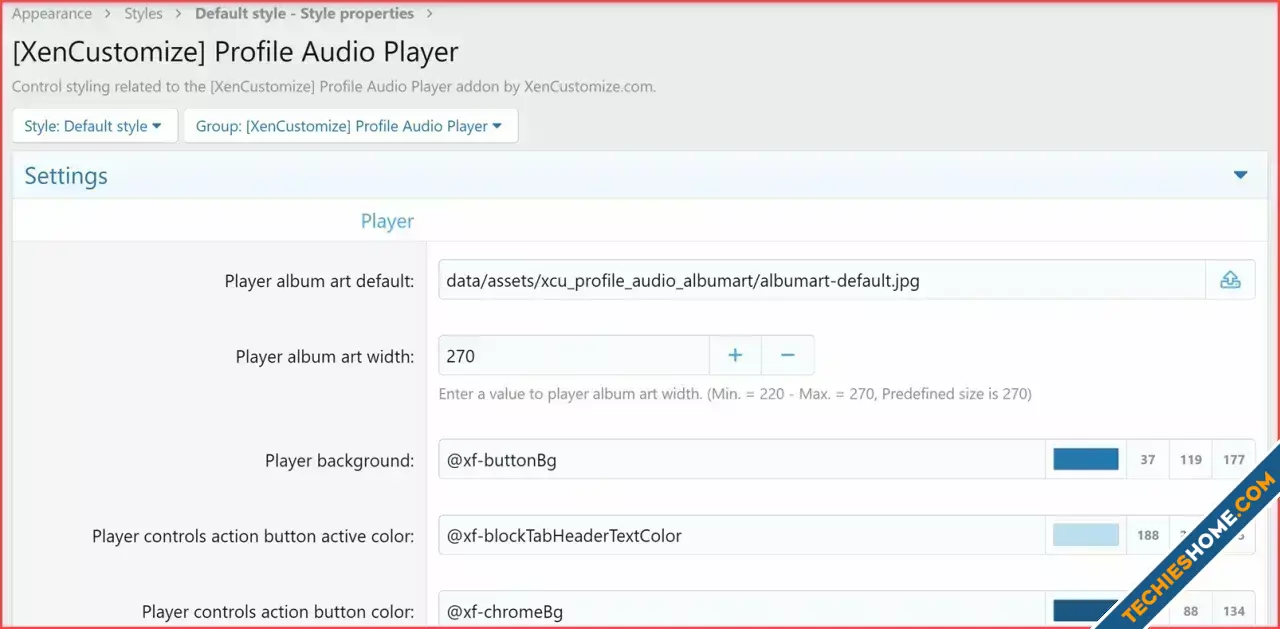Click the addon description under the title
Image resolution: width=1280 pixels, height=629 pixels.
coord(334,86)
